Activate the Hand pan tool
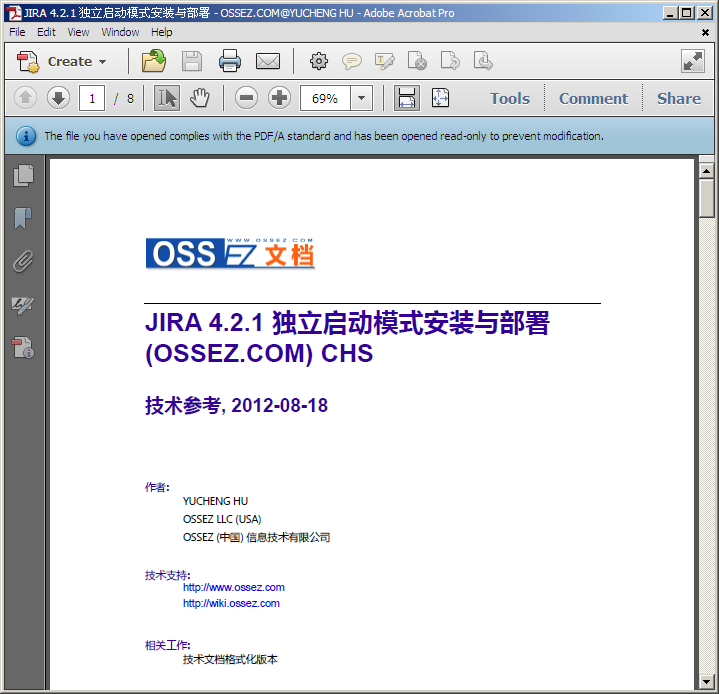Screen dimensions: 719x694 pos(199,98)
